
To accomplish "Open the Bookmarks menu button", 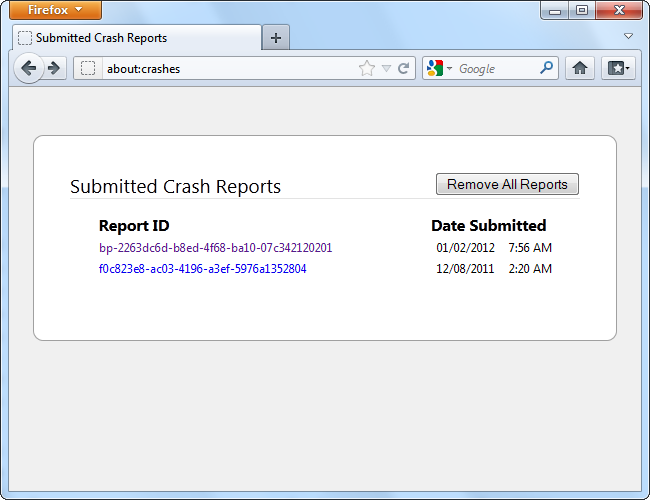I will click(x=618, y=68).
